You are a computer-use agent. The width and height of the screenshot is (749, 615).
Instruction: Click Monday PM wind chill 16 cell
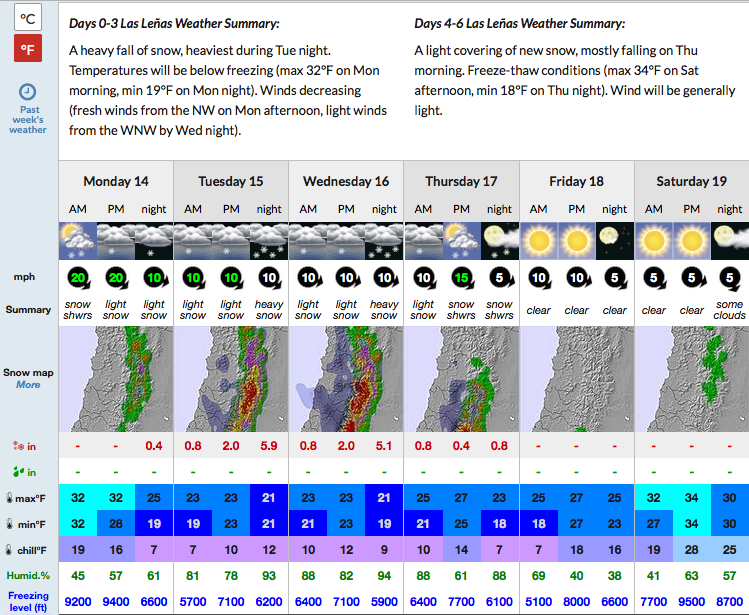pos(116,550)
